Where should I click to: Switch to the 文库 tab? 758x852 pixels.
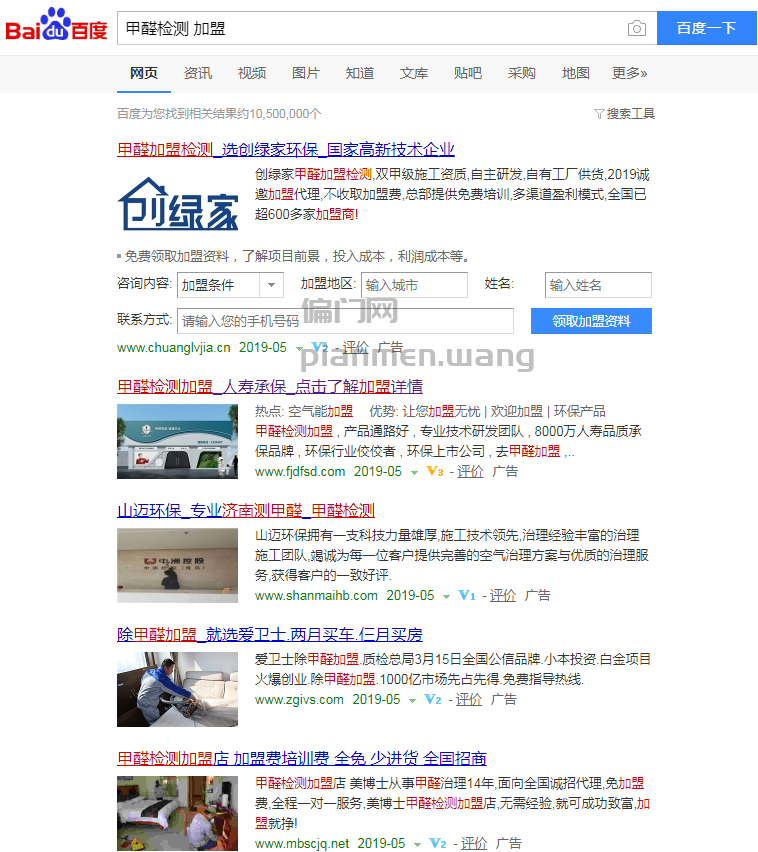click(x=414, y=73)
